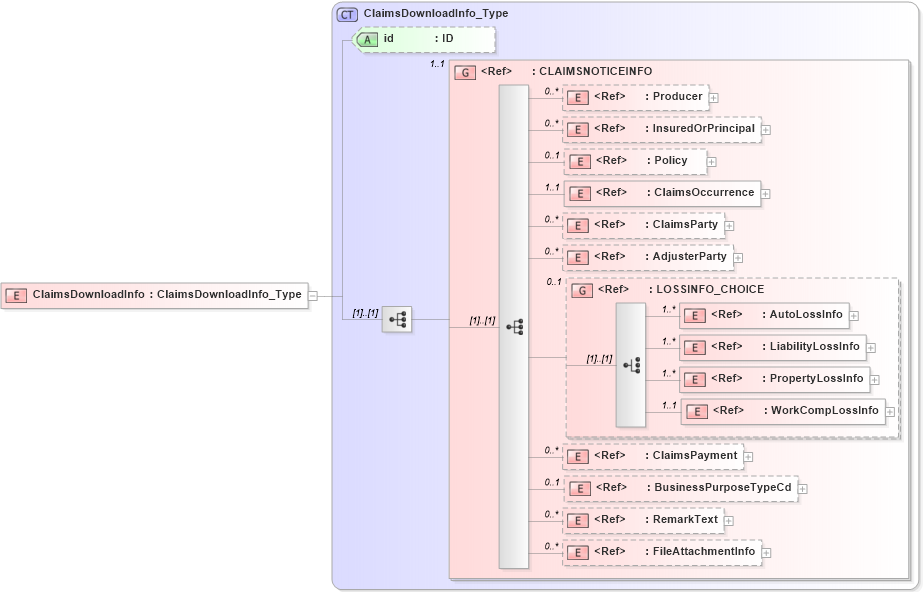Click the A icon on the id attribute
This screenshot has height=592, width=923.
click(369, 38)
